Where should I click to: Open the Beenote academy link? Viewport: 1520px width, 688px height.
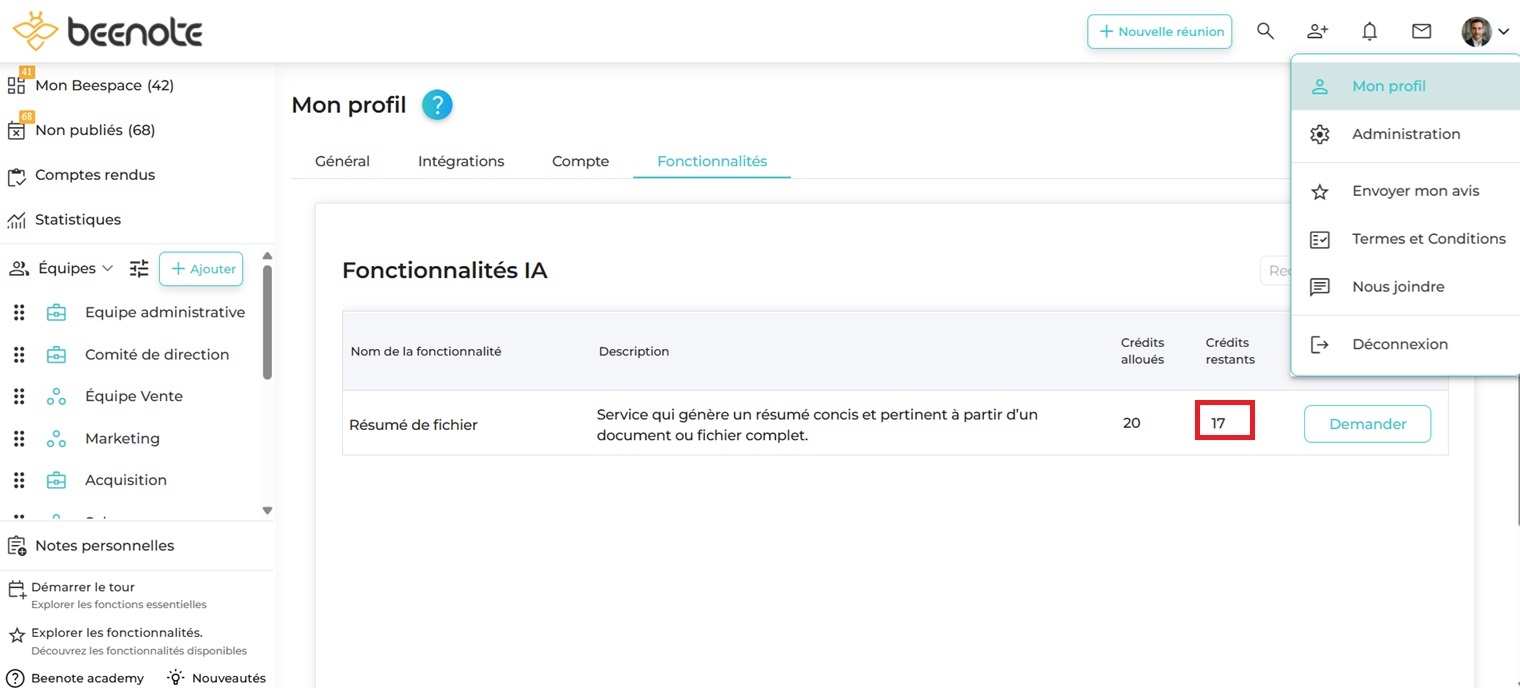(87, 678)
